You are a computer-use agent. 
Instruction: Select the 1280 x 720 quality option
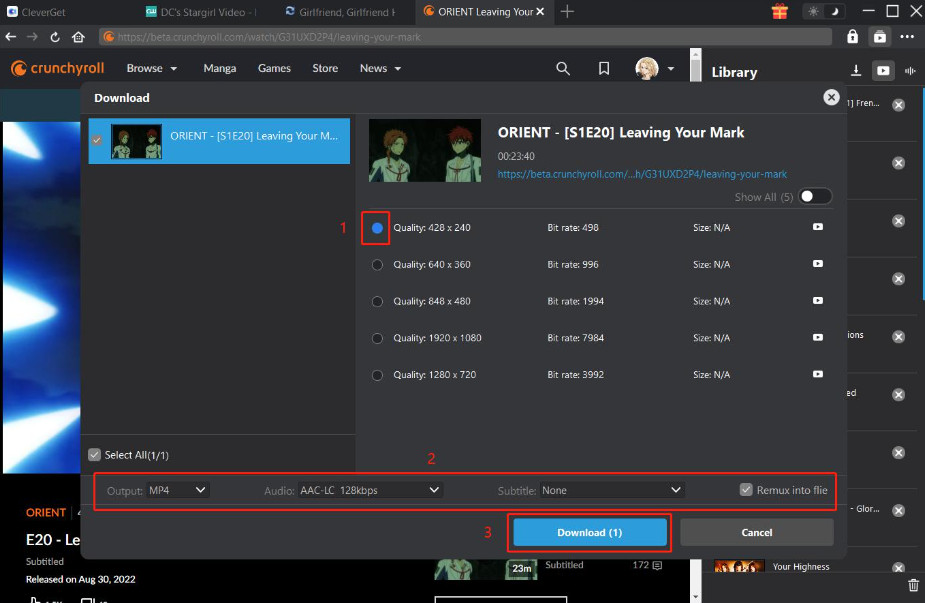click(x=377, y=375)
